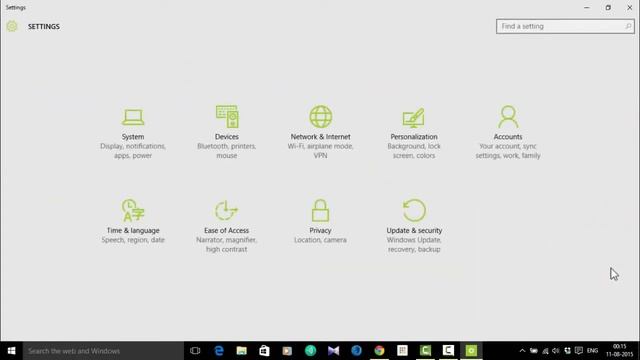This screenshot has width=640, height=360.
Task: Click 'Location, camera' description
Action: click(x=320, y=240)
